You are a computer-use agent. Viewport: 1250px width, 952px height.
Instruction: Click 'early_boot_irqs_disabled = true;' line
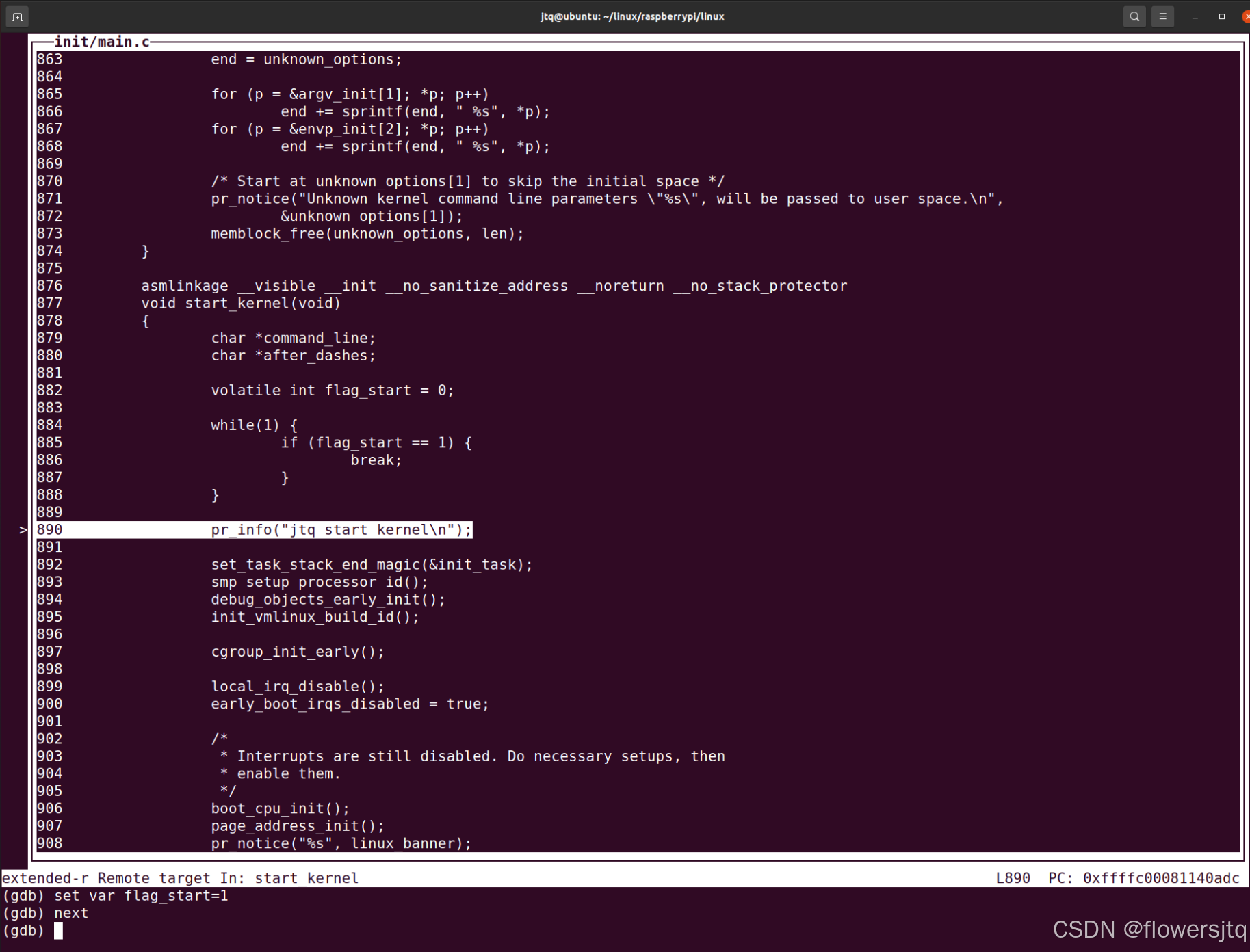click(x=350, y=704)
